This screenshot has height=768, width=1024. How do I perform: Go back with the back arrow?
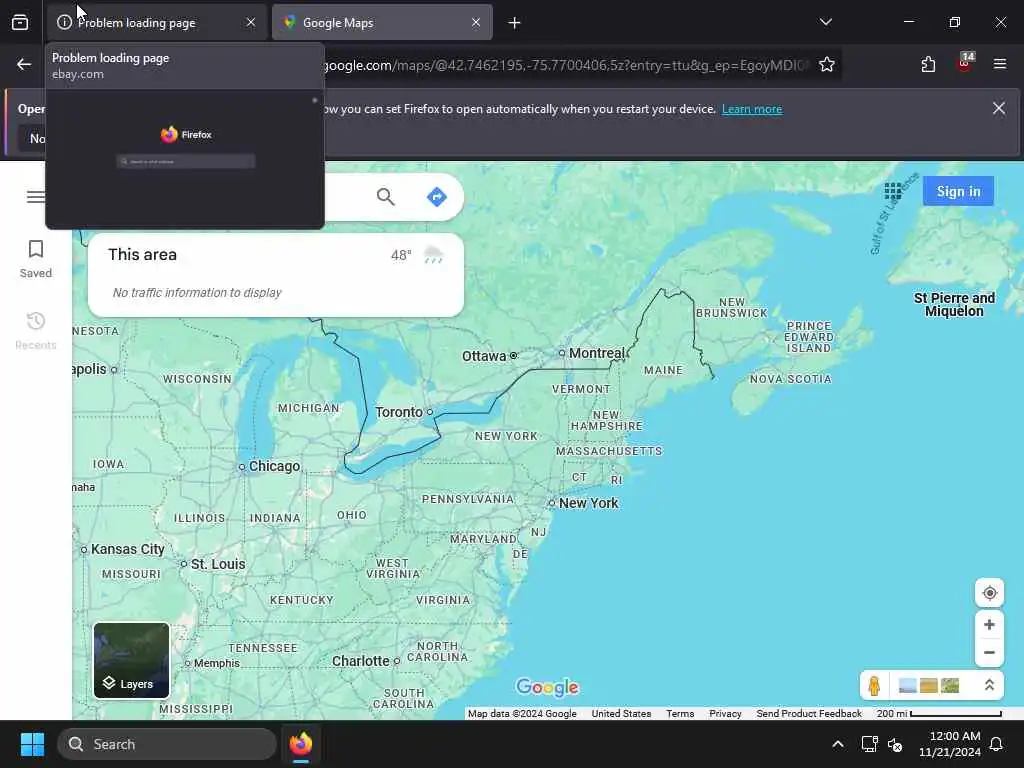(x=24, y=64)
